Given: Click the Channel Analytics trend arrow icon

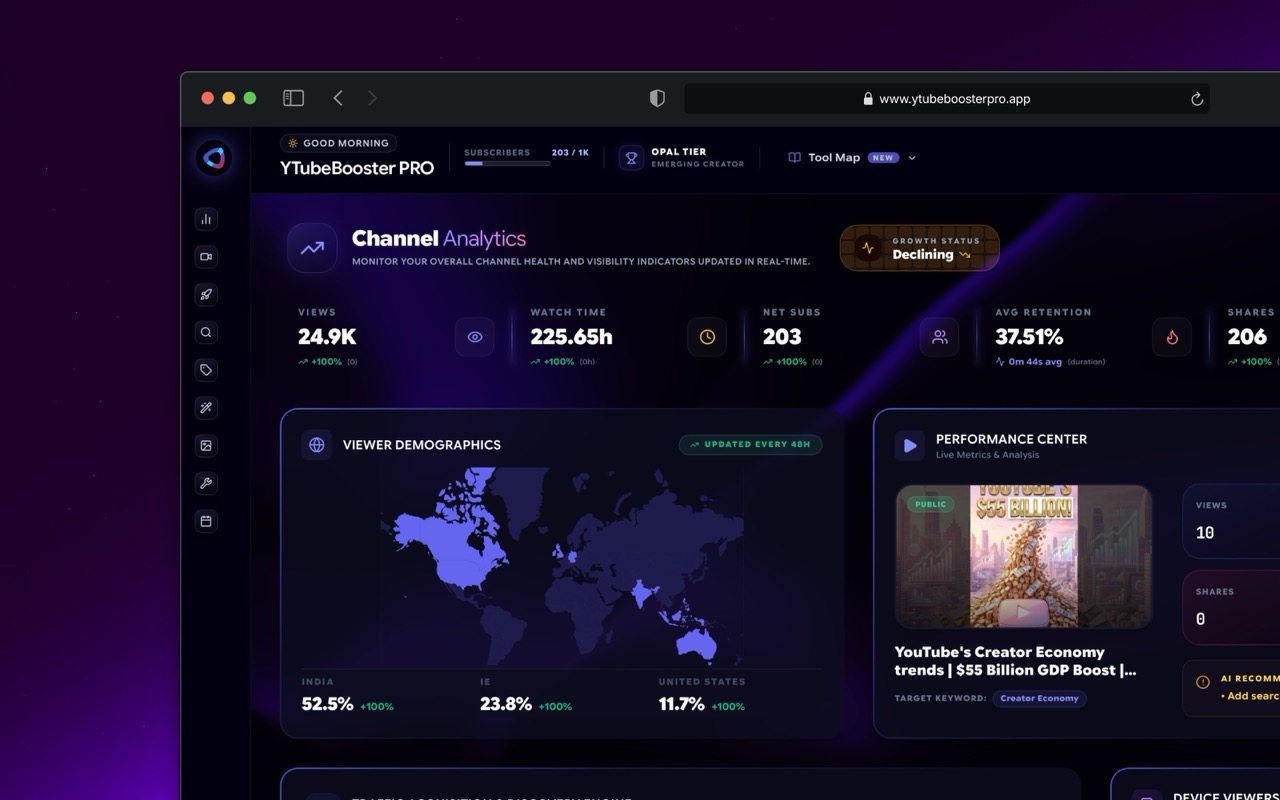Looking at the screenshot, I should 312,248.
